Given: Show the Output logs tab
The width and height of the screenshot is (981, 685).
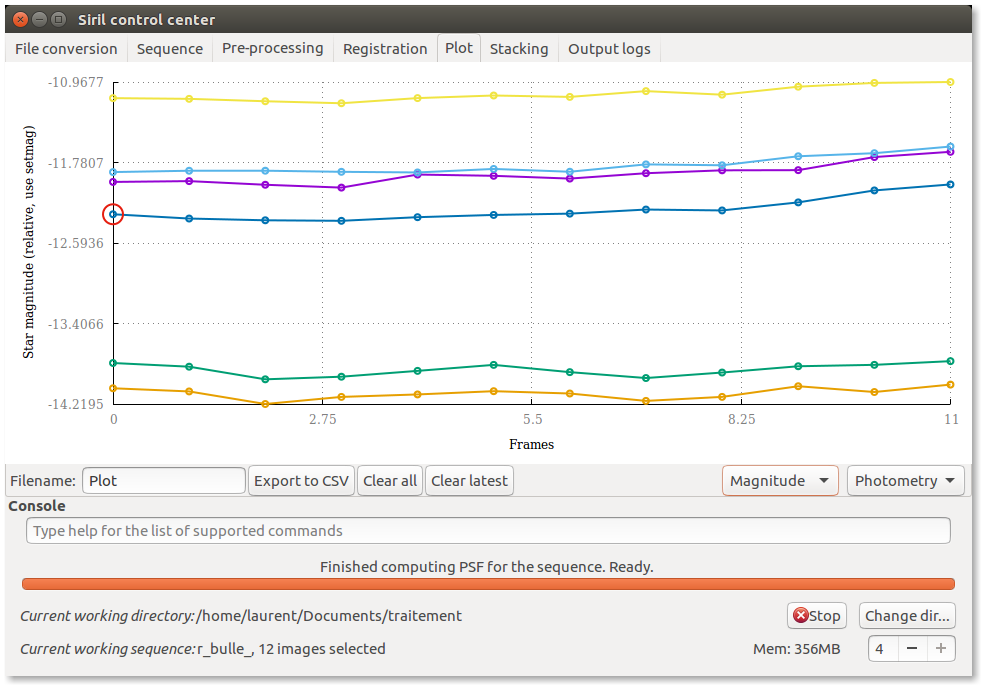Looking at the screenshot, I should [x=609, y=49].
